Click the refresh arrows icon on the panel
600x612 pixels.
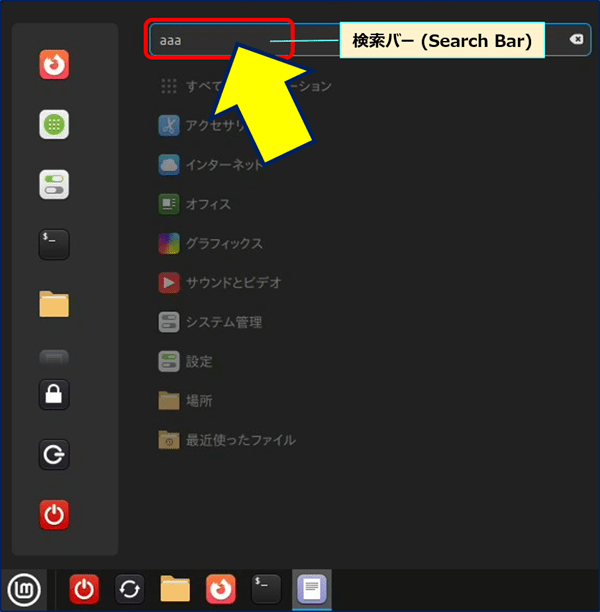pyautogui.click(x=130, y=589)
